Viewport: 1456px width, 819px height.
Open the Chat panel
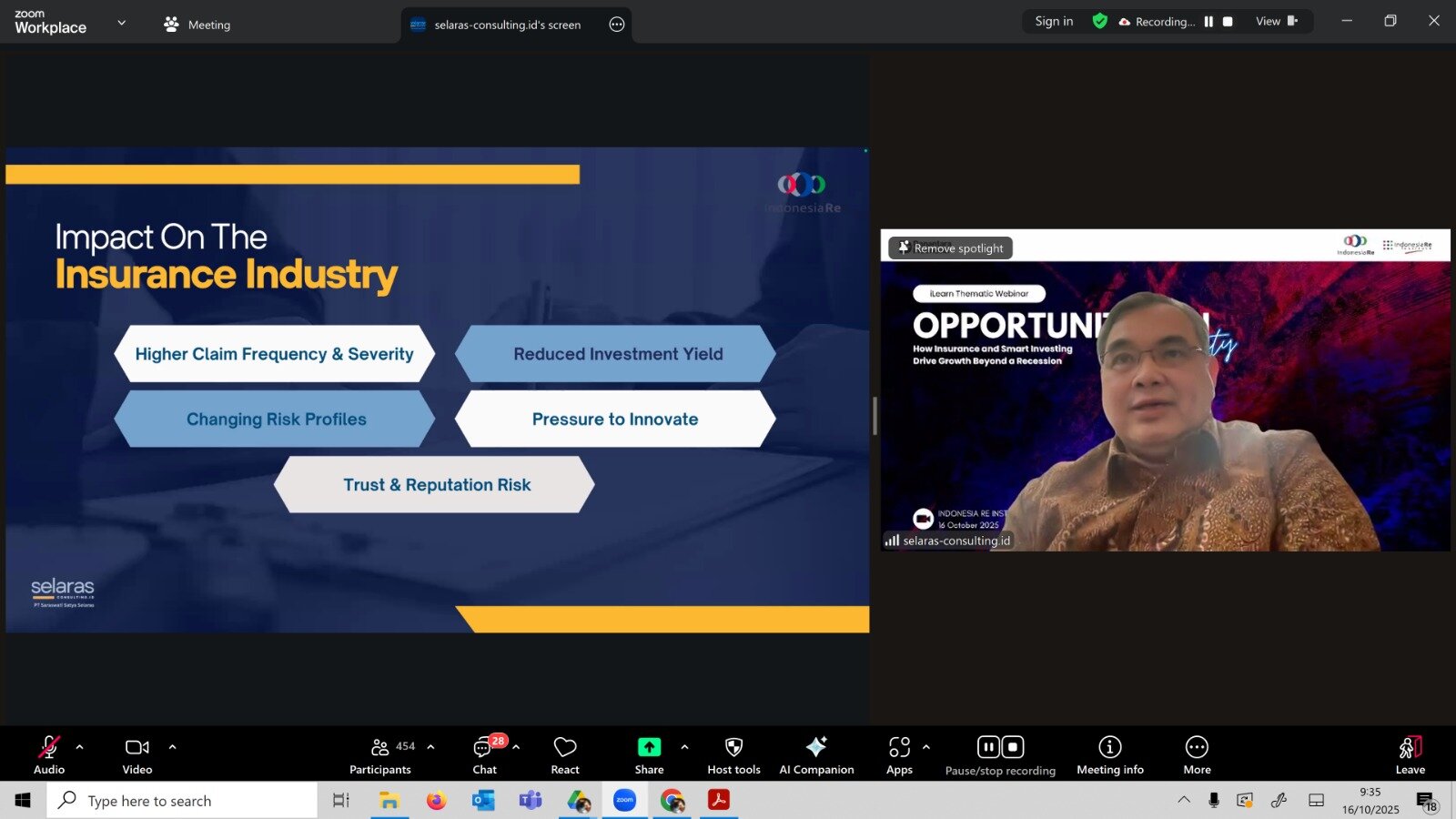[x=484, y=755]
